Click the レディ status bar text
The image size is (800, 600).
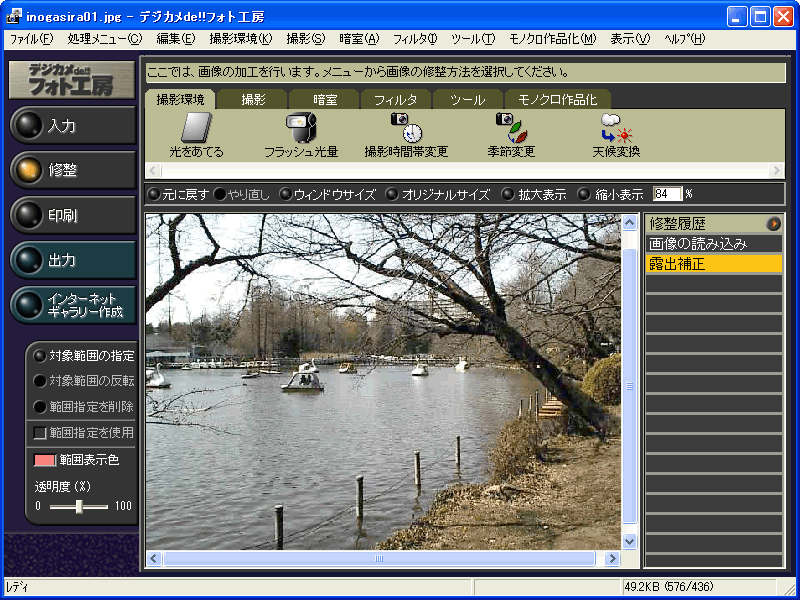click(x=17, y=587)
